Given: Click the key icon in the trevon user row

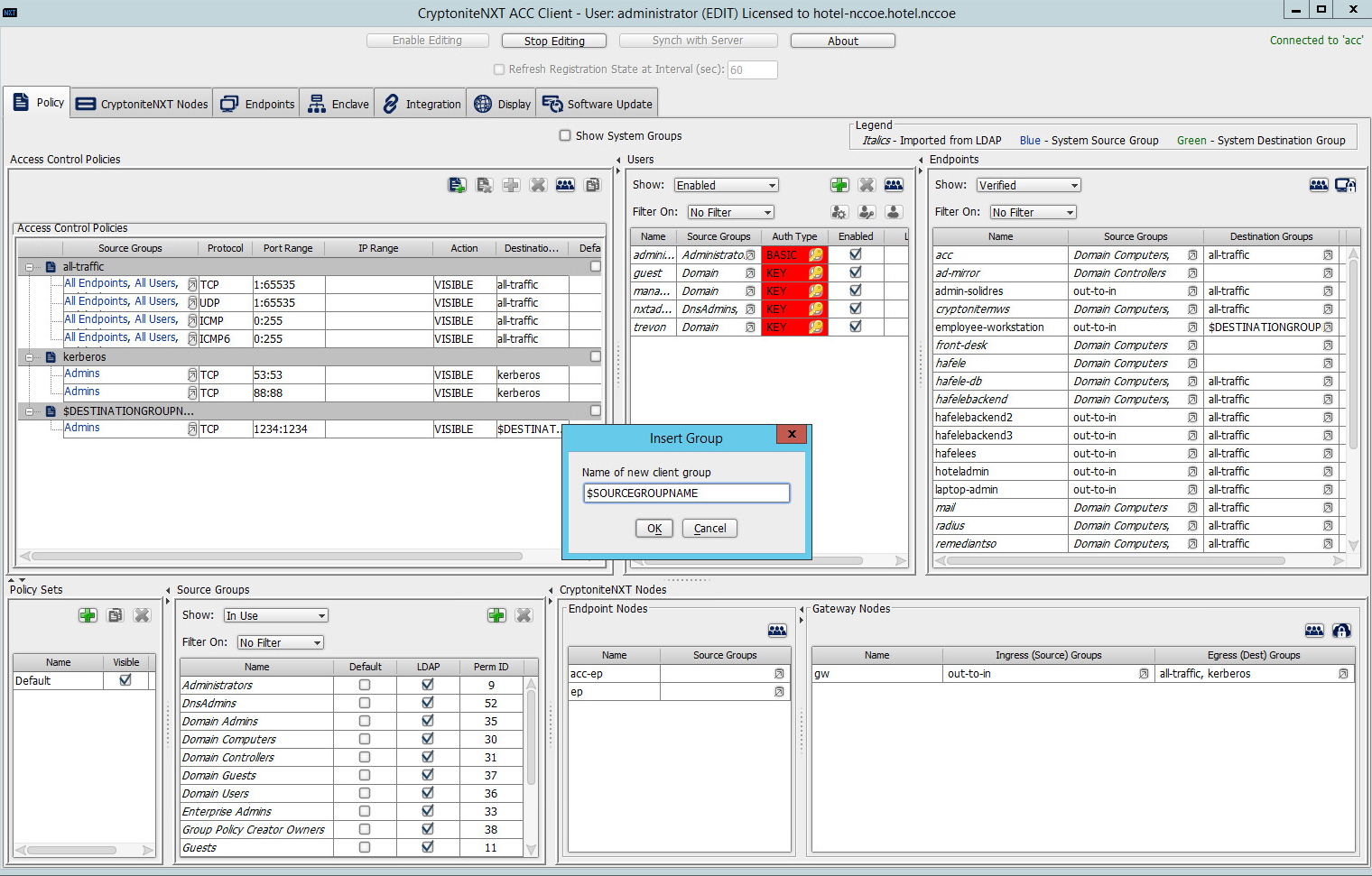Looking at the screenshot, I should click(816, 327).
